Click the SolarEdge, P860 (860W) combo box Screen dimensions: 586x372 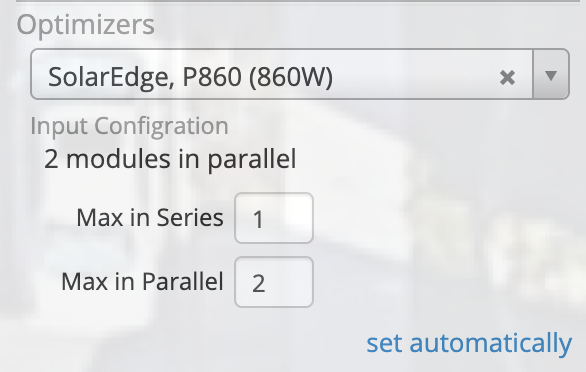coord(300,74)
